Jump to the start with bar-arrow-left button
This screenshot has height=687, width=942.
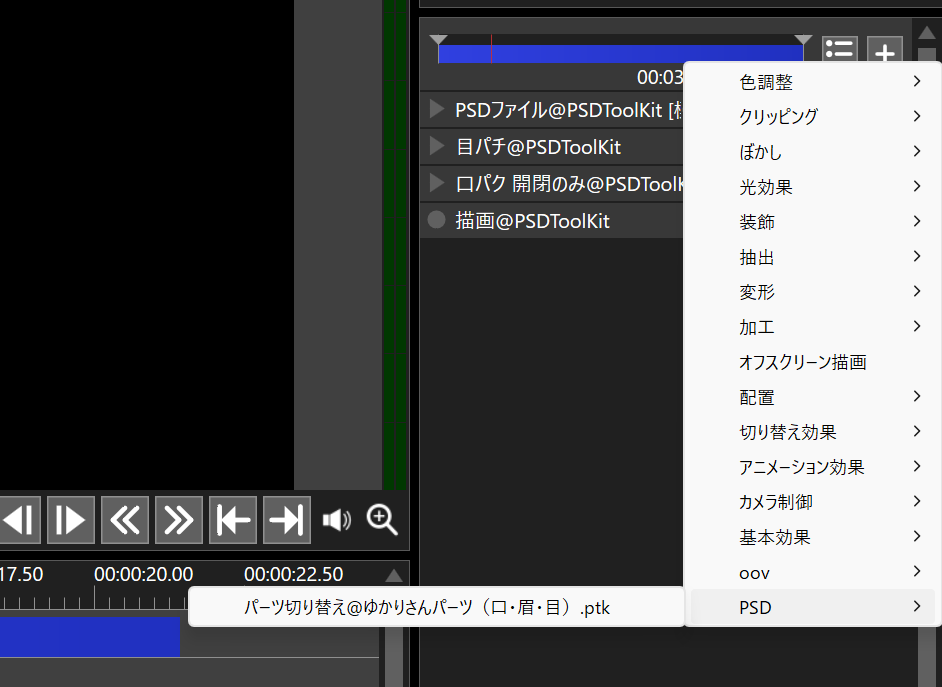pos(233,520)
